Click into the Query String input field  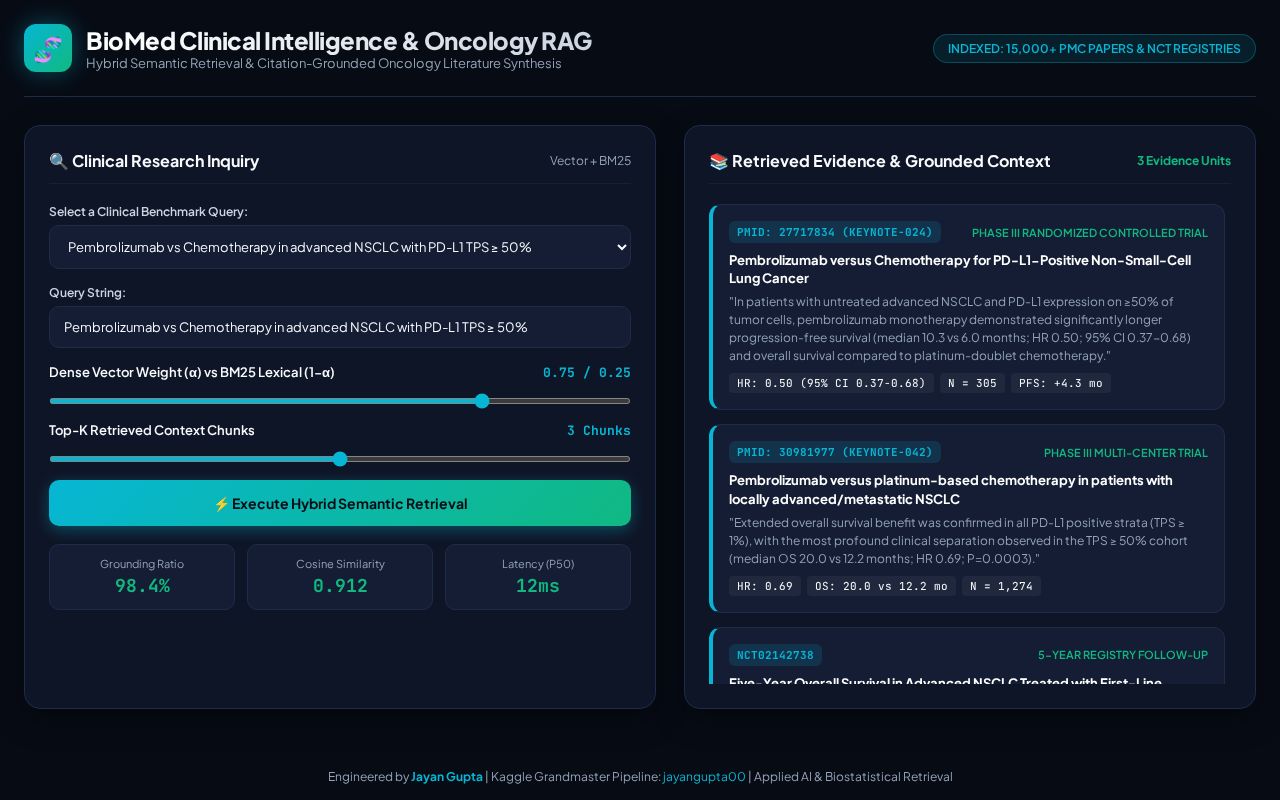(x=340, y=327)
